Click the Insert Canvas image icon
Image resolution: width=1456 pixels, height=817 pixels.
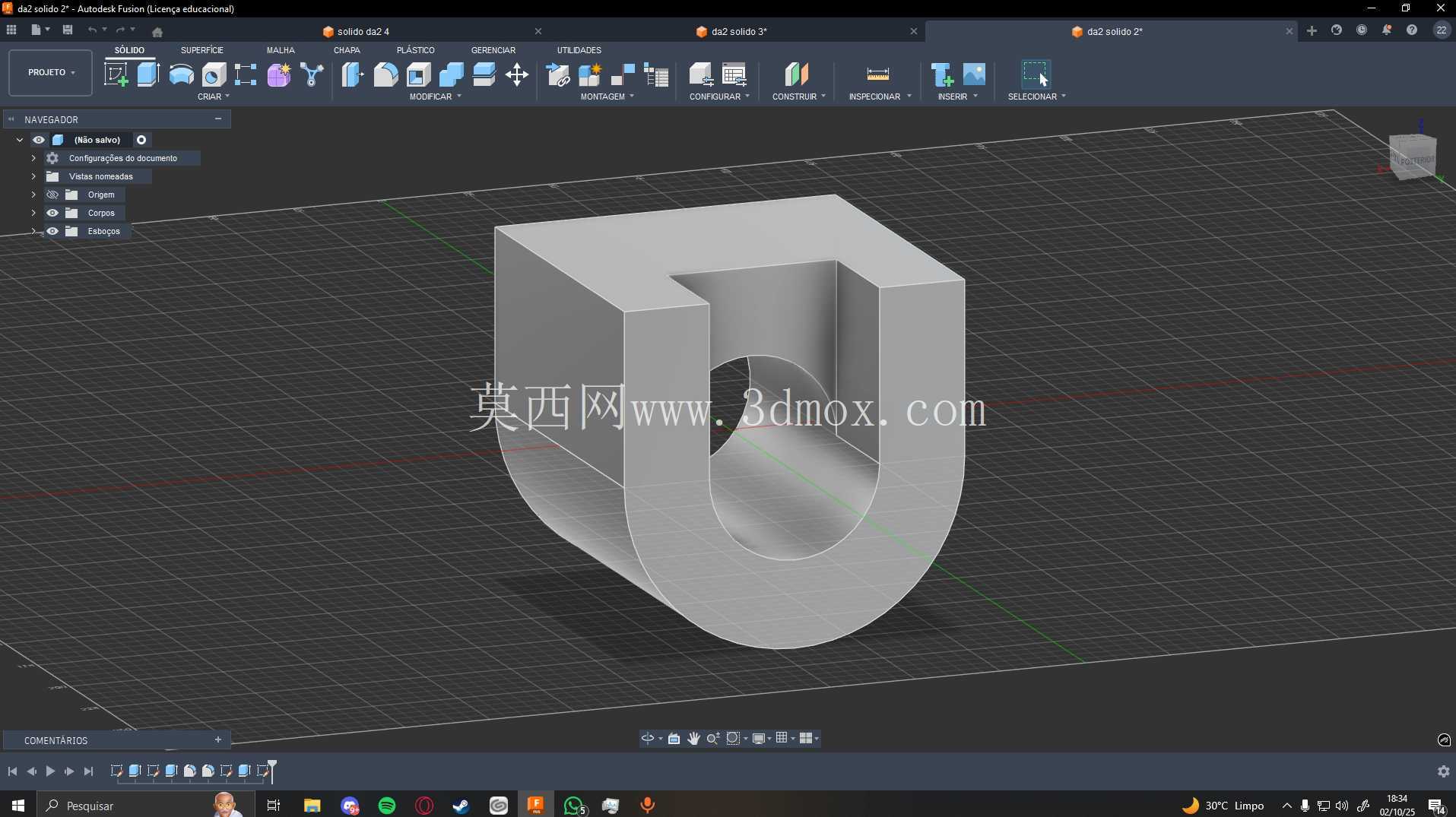click(974, 74)
